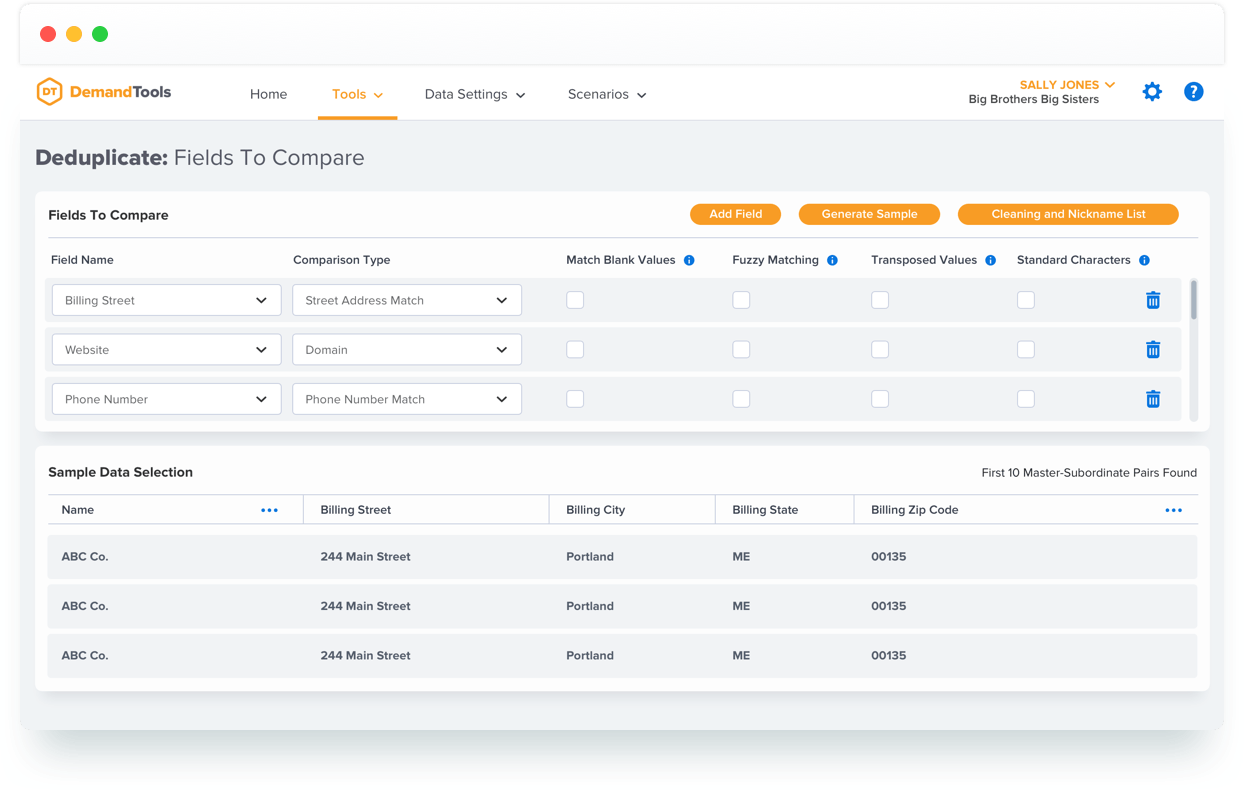Delete the Website field row
Screen dimensions: 1244x790
point(1153,349)
